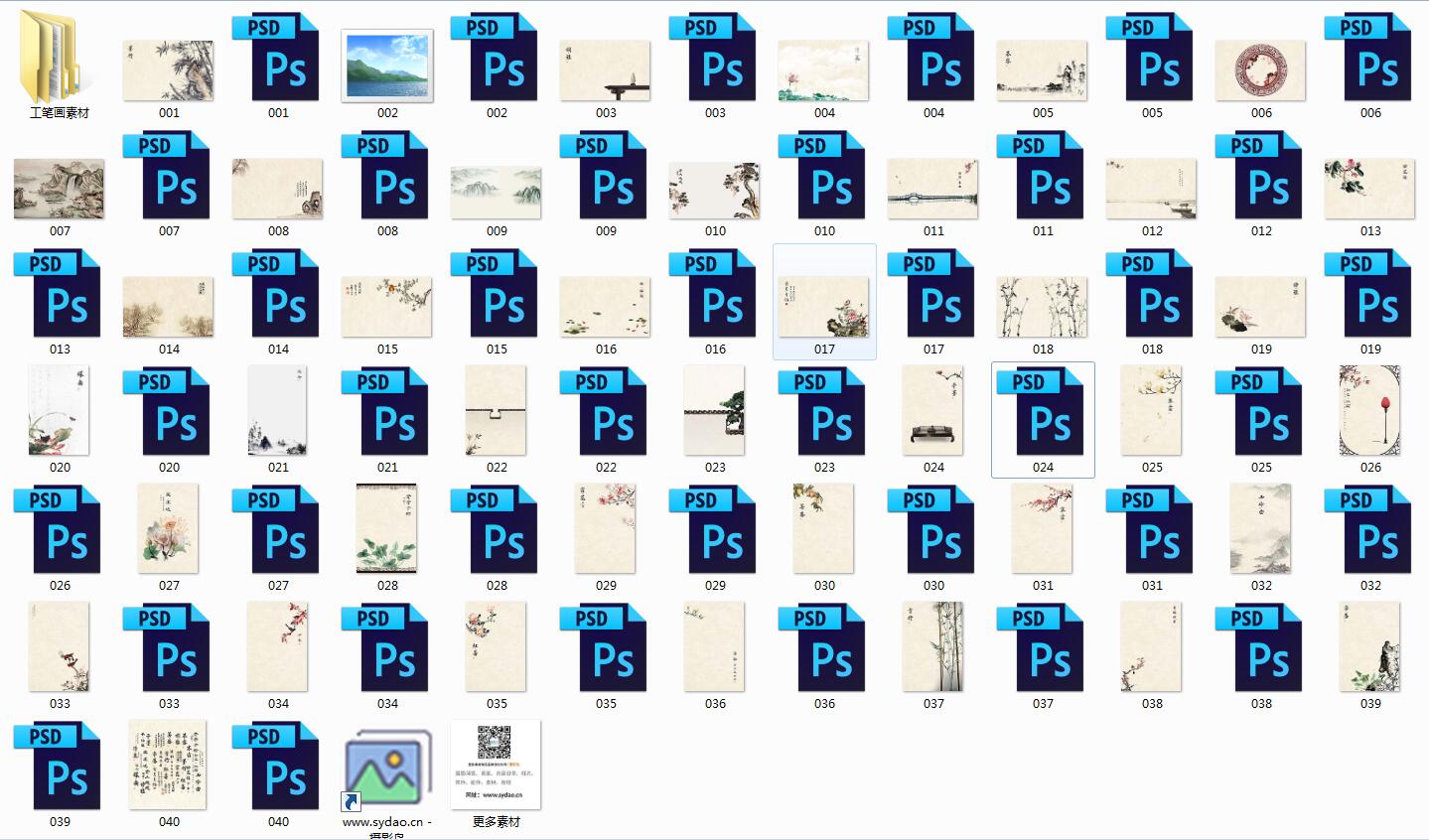The image size is (1429, 840).
Task: Click the 018 Photoshop PSD icon
Action: [x=1151, y=294]
